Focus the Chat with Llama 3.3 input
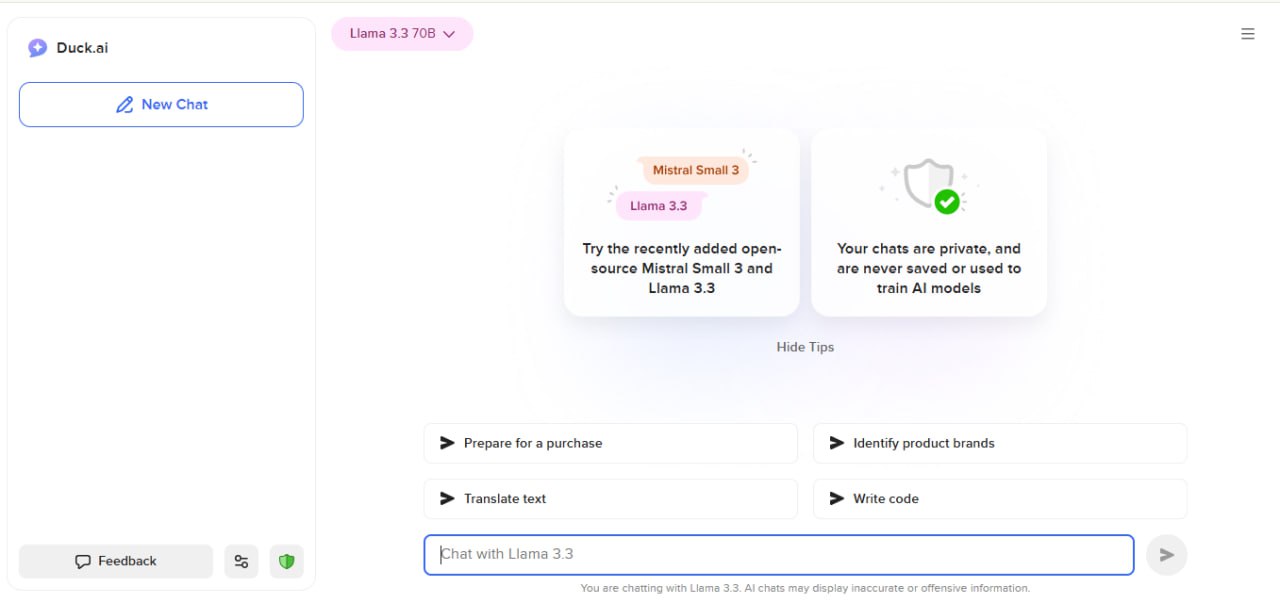 click(x=778, y=555)
